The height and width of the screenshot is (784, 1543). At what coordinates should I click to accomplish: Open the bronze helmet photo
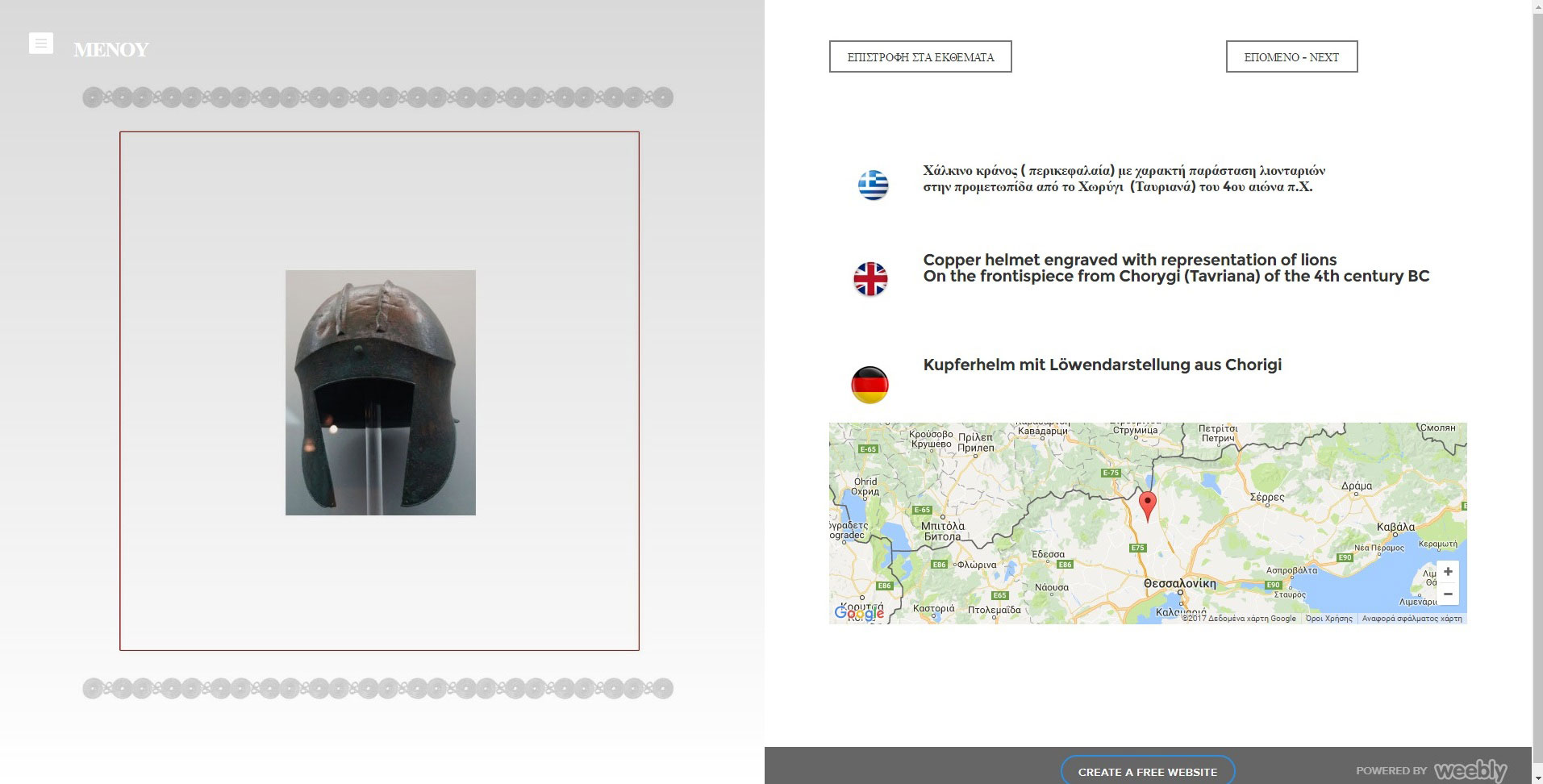point(380,393)
